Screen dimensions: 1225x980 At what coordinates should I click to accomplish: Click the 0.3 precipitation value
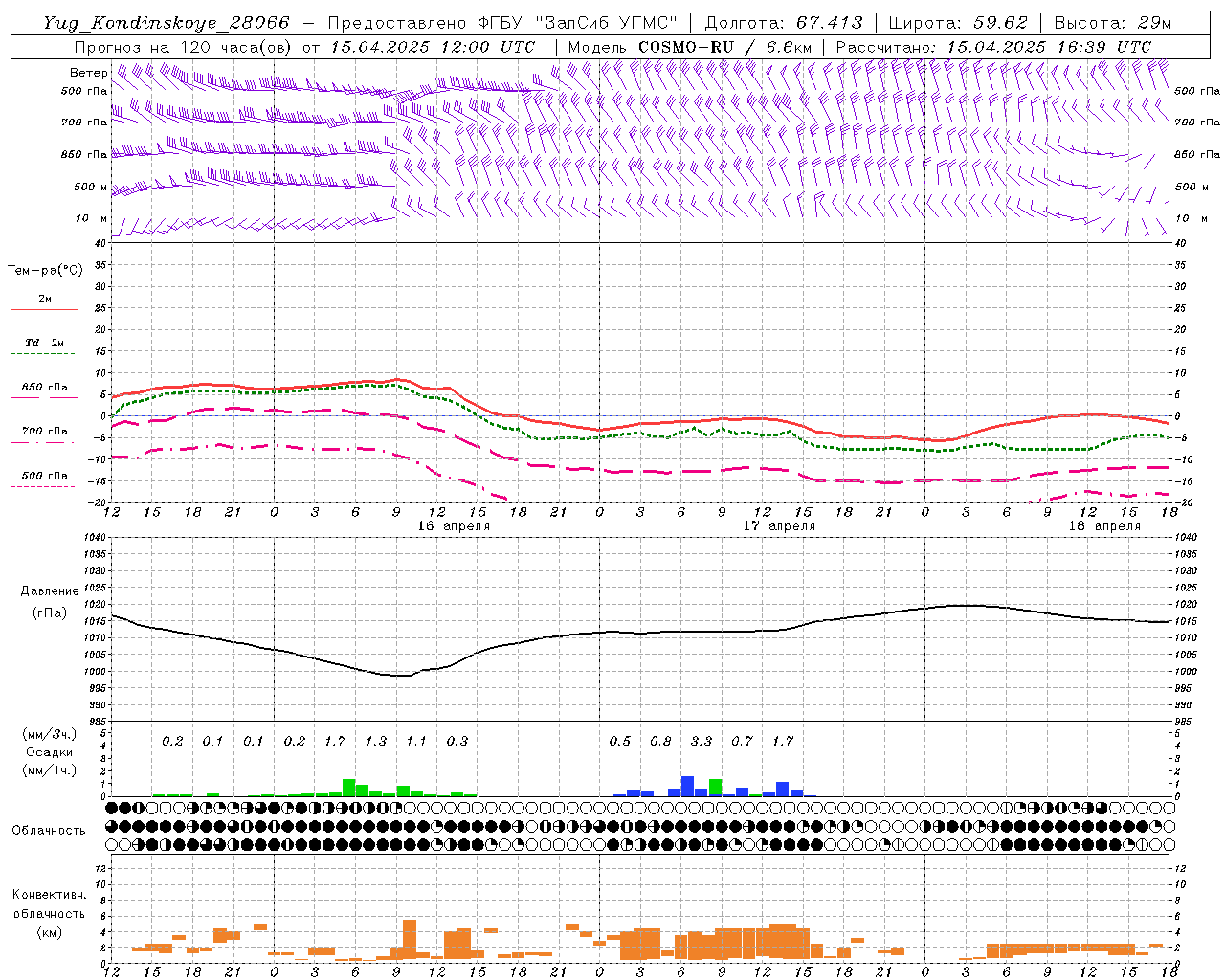click(x=457, y=741)
